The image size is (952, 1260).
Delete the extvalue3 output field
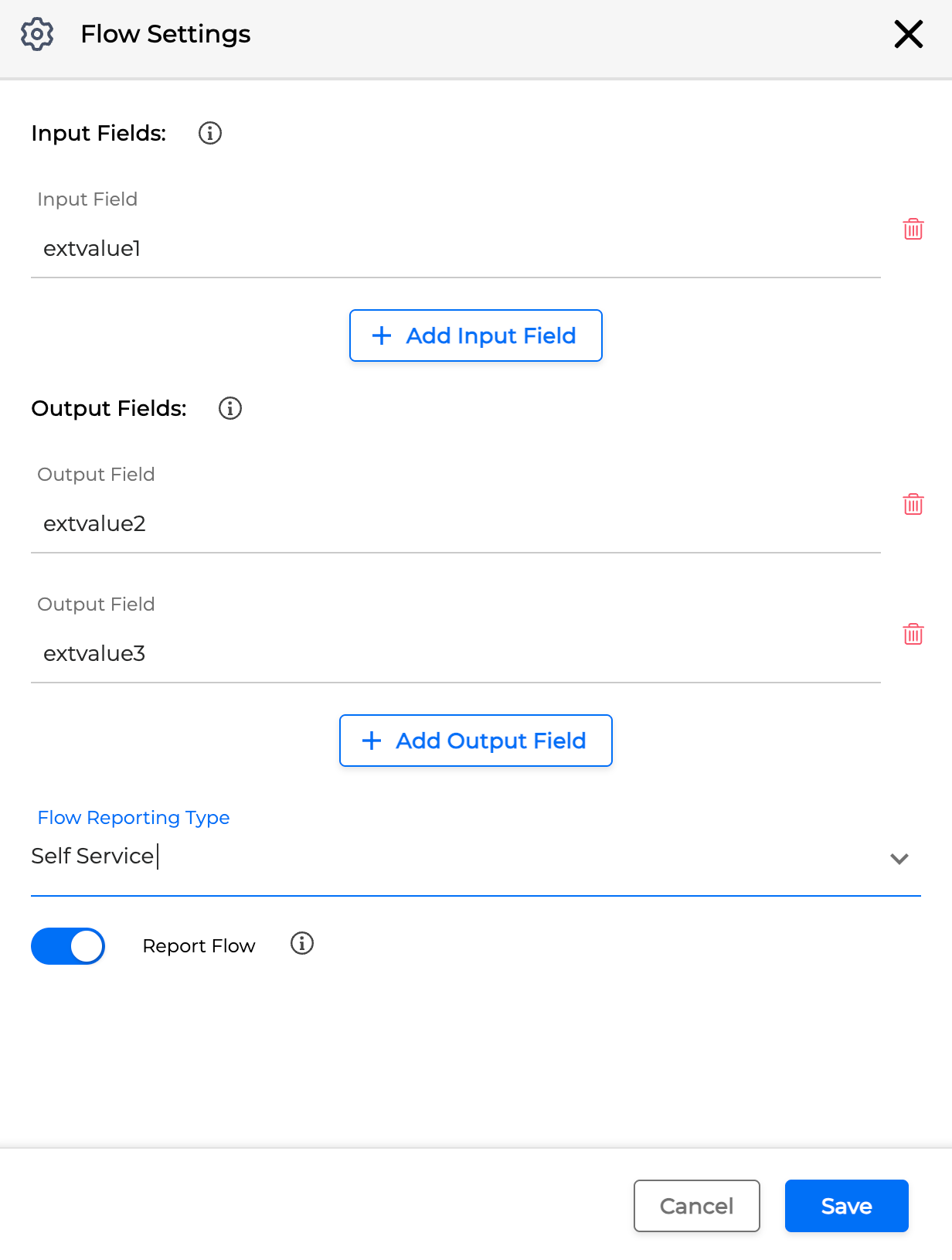(x=913, y=634)
